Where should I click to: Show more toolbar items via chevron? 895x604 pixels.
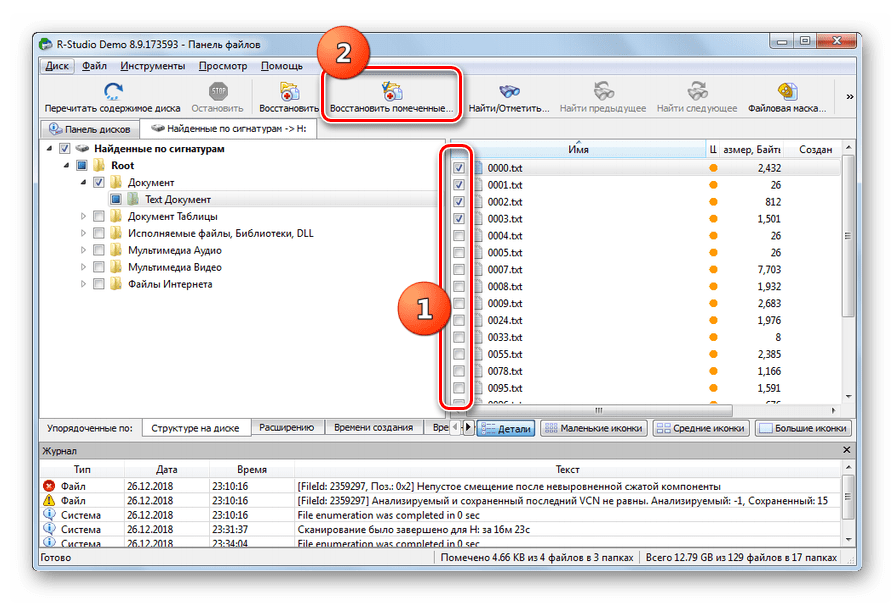850,96
